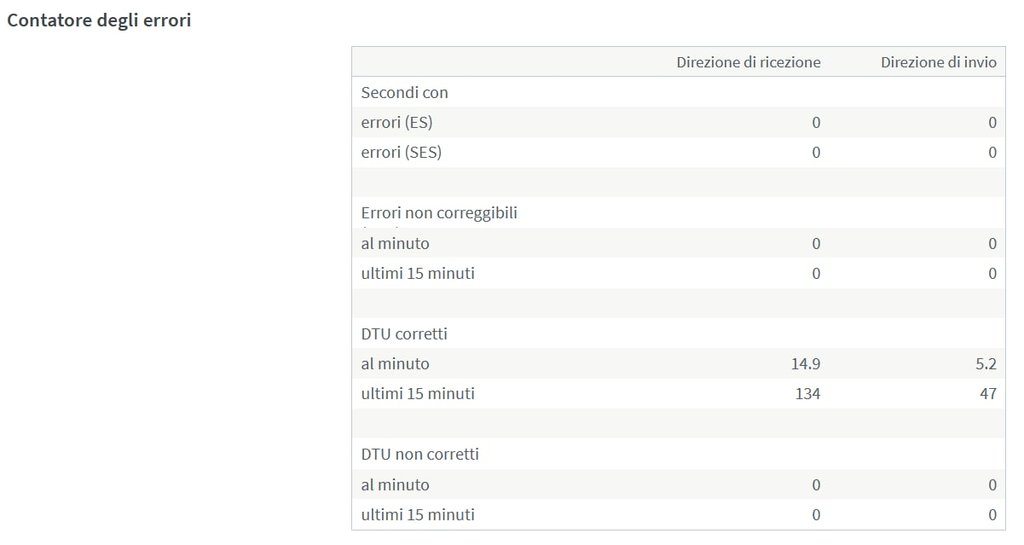Click the "Secondi con" section label

coord(404,92)
